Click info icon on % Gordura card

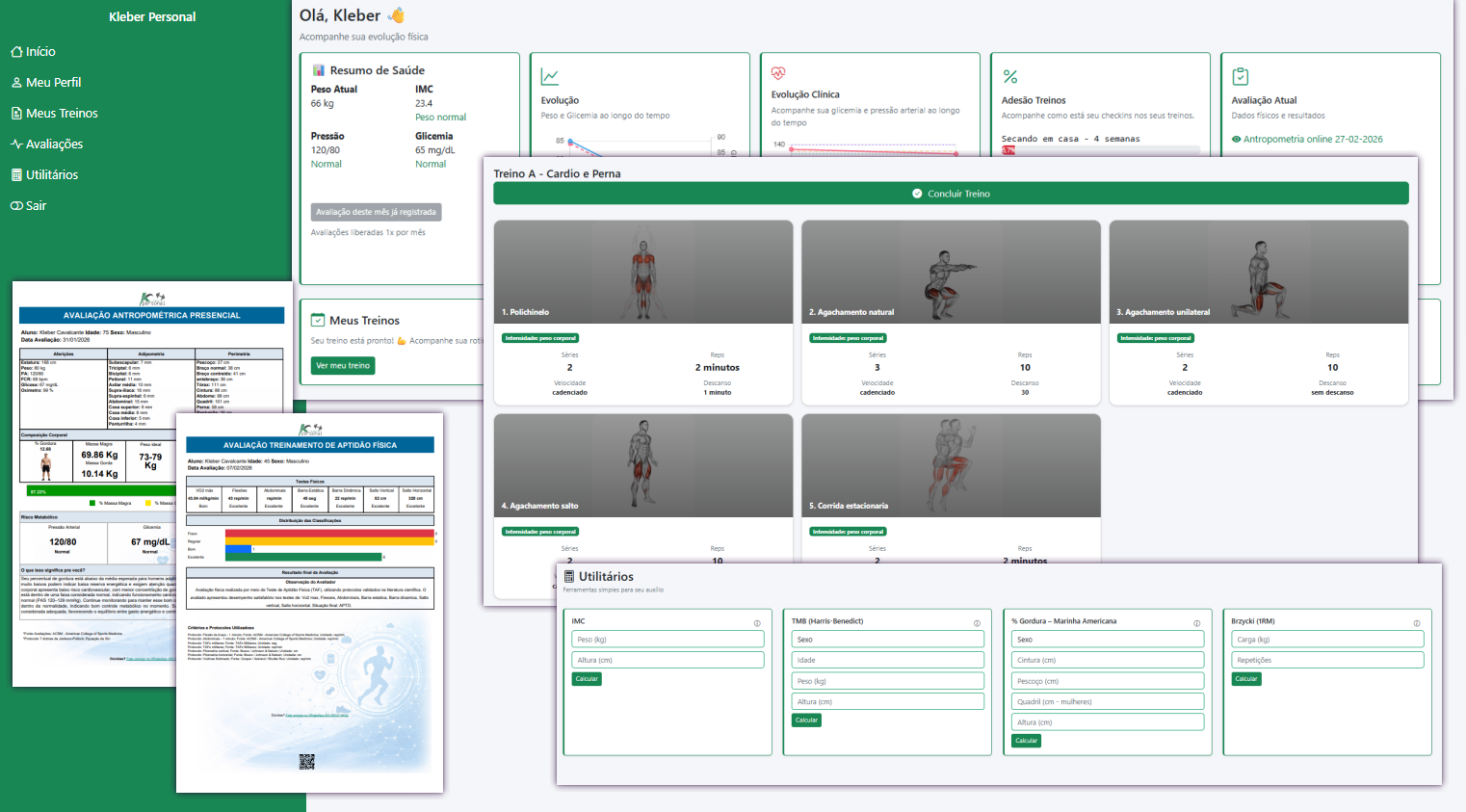[x=1196, y=623]
